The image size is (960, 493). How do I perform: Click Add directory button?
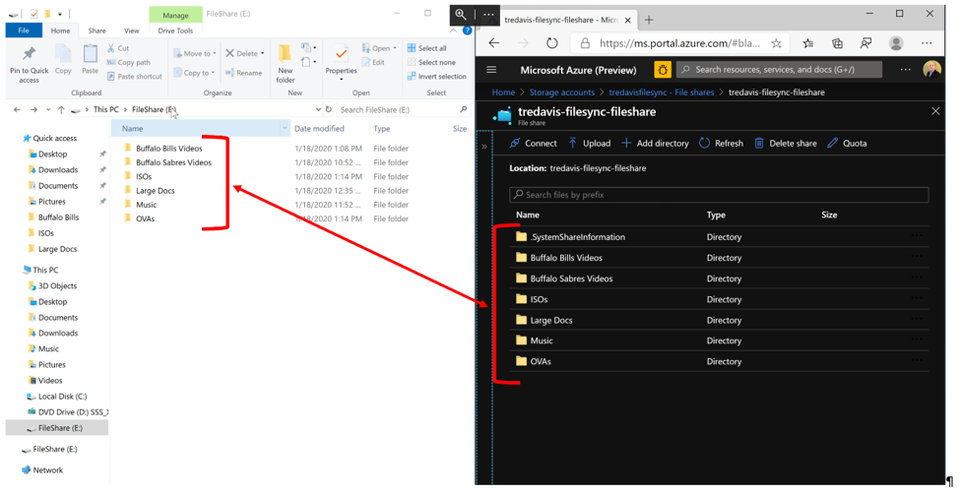(655, 143)
